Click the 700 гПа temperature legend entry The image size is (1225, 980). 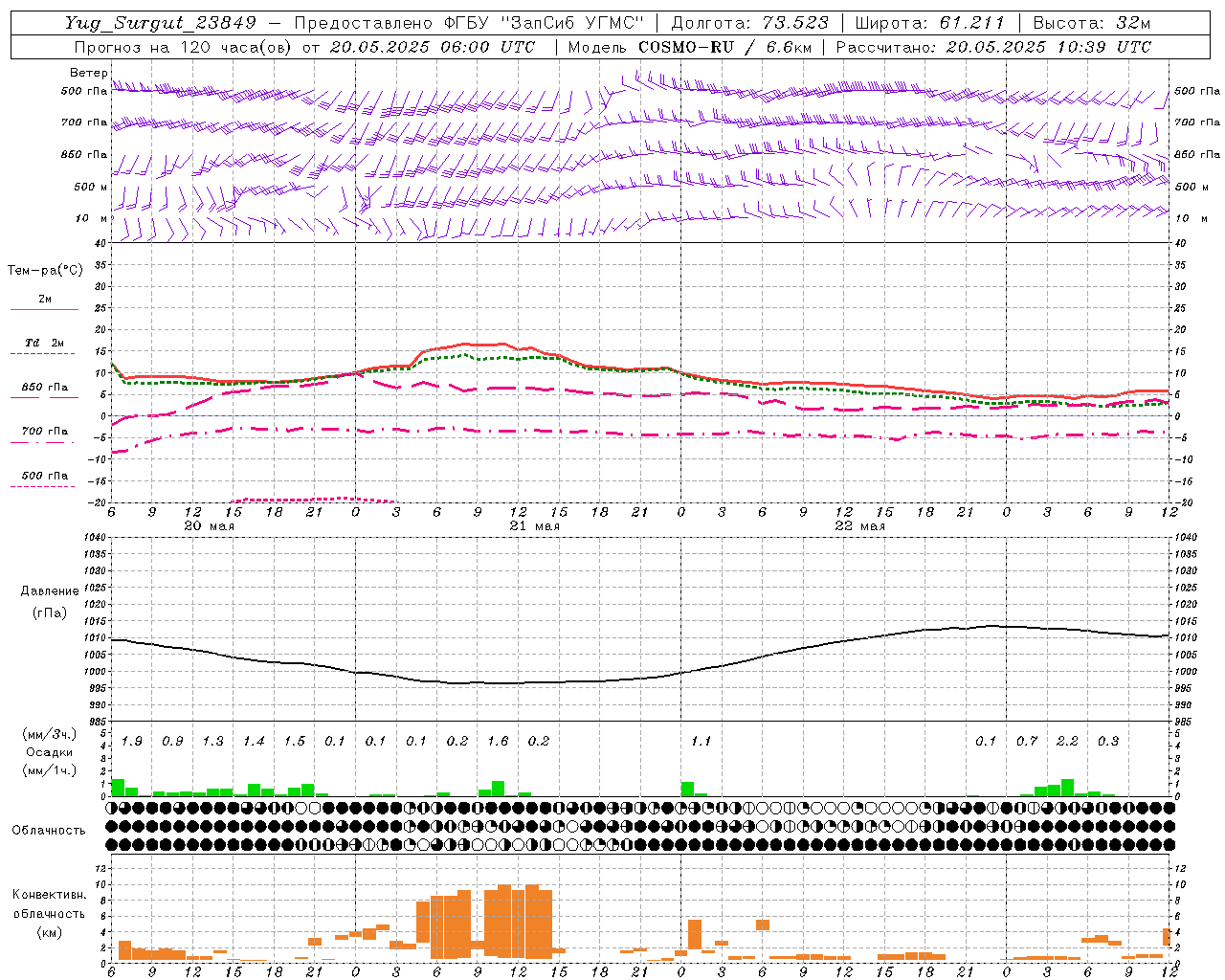click(x=45, y=432)
